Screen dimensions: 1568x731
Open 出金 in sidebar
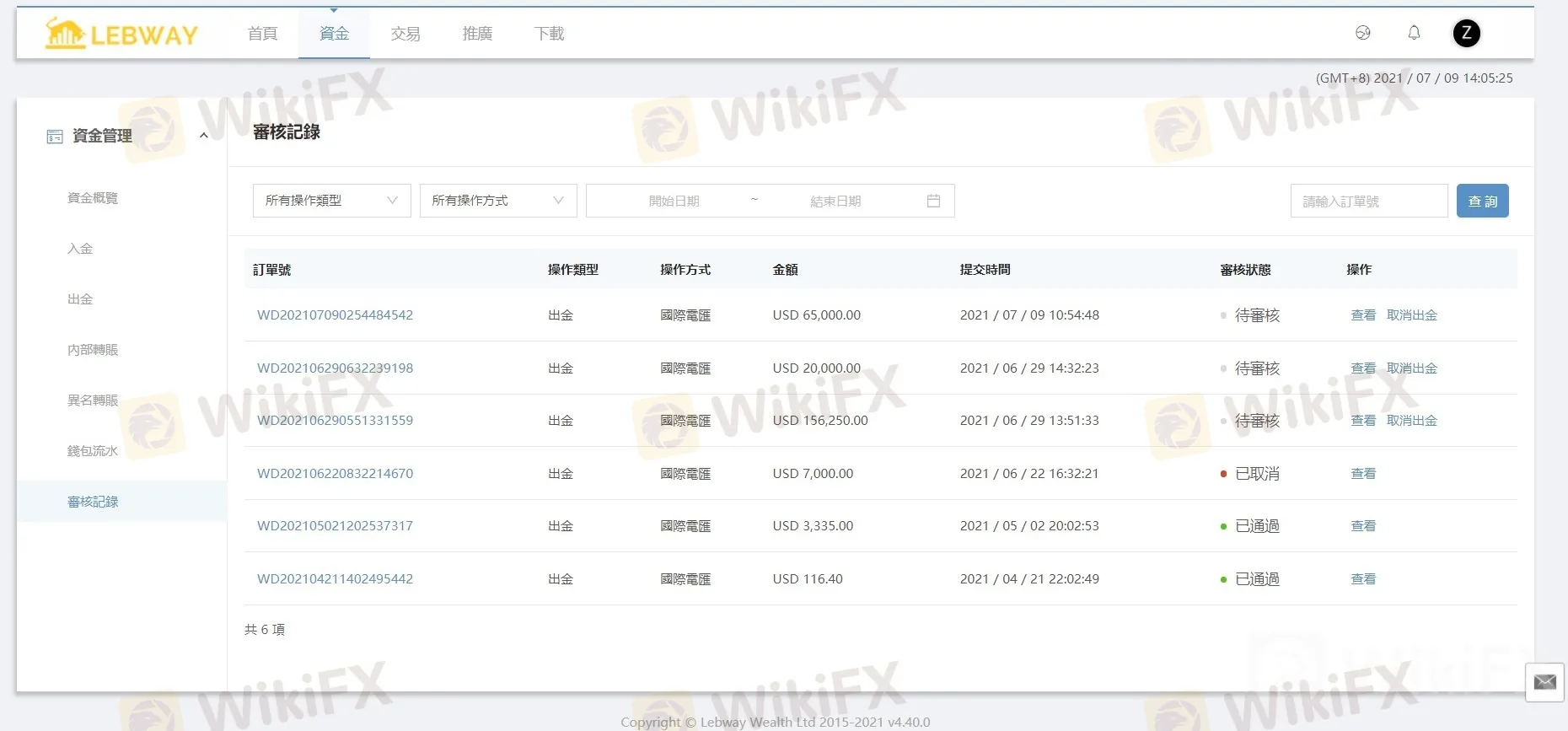(x=80, y=299)
